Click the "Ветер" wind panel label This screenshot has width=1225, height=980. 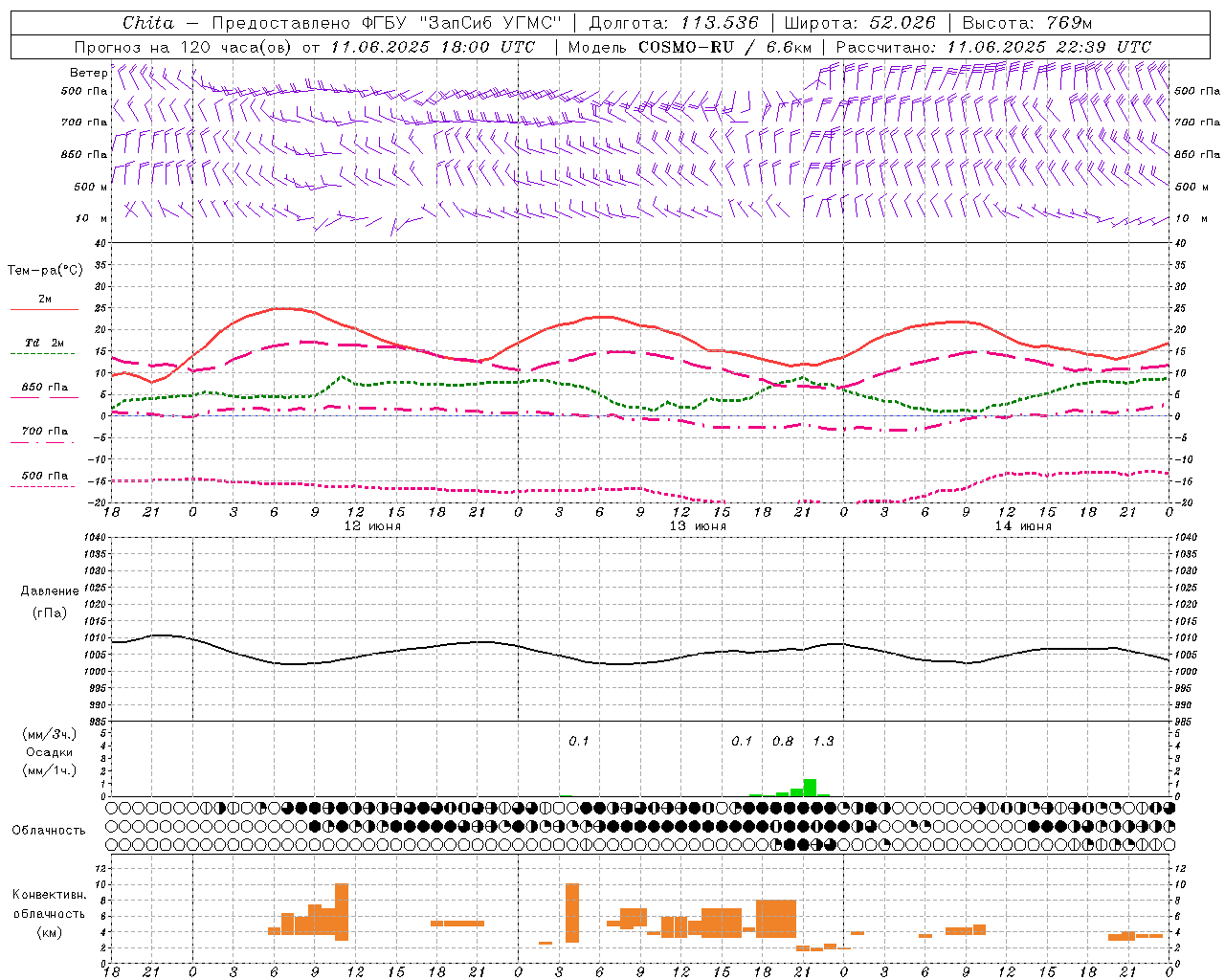point(89,73)
